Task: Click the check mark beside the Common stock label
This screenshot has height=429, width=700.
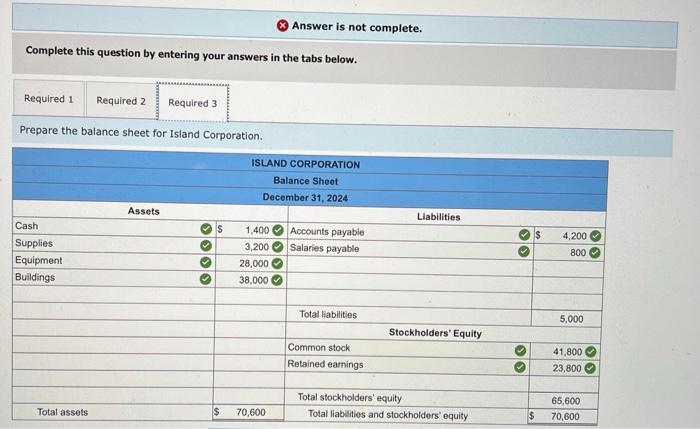Action: (520, 350)
